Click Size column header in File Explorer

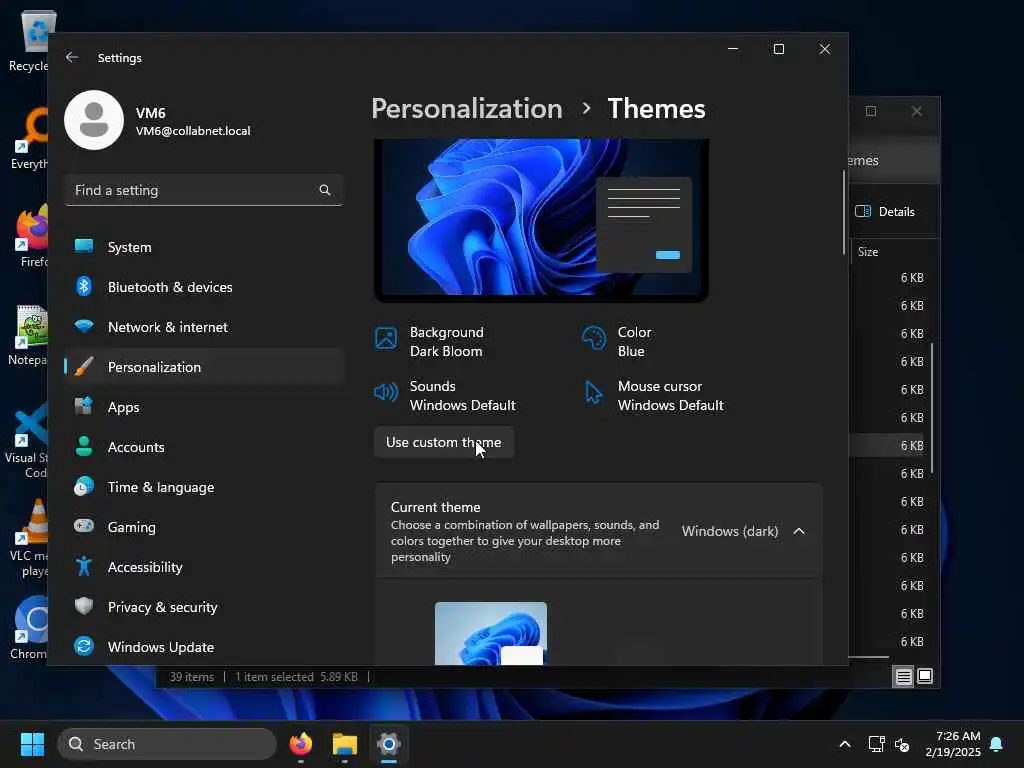point(868,252)
